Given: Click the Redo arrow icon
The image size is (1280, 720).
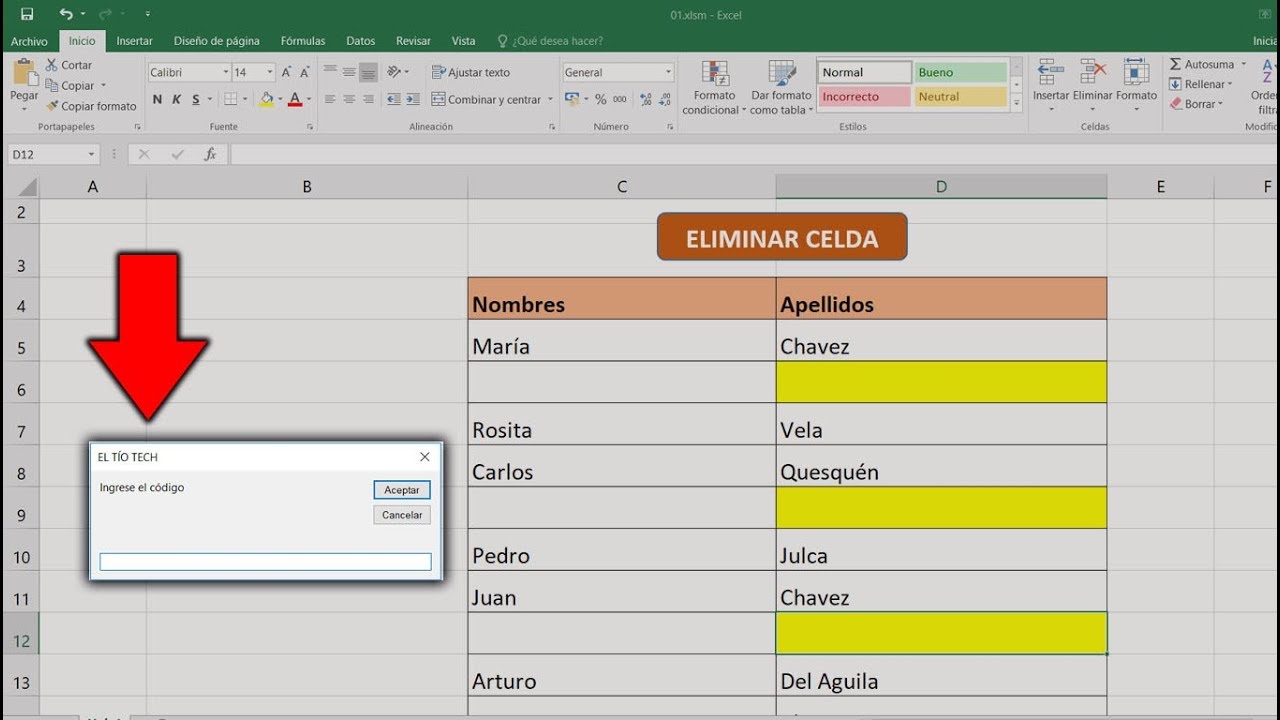Looking at the screenshot, I should point(106,14).
